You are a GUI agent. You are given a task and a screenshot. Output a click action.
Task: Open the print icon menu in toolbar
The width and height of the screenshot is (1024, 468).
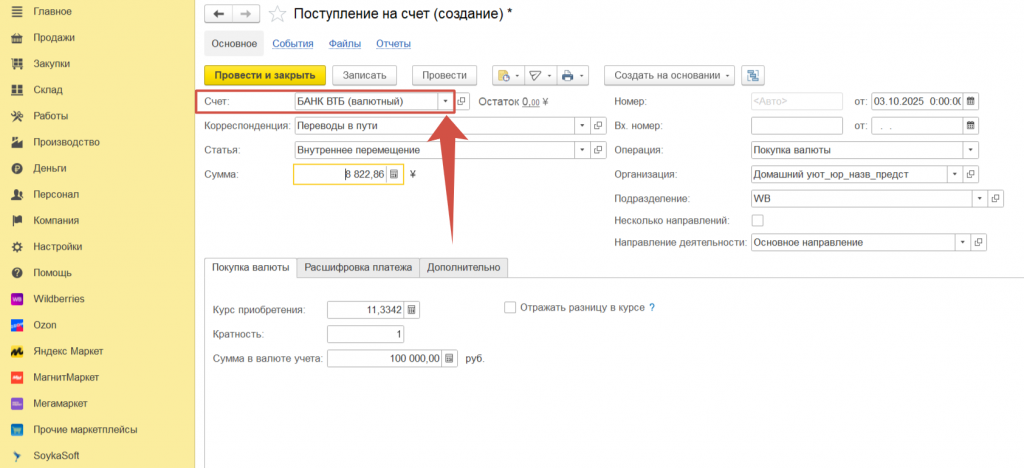pos(572,75)
